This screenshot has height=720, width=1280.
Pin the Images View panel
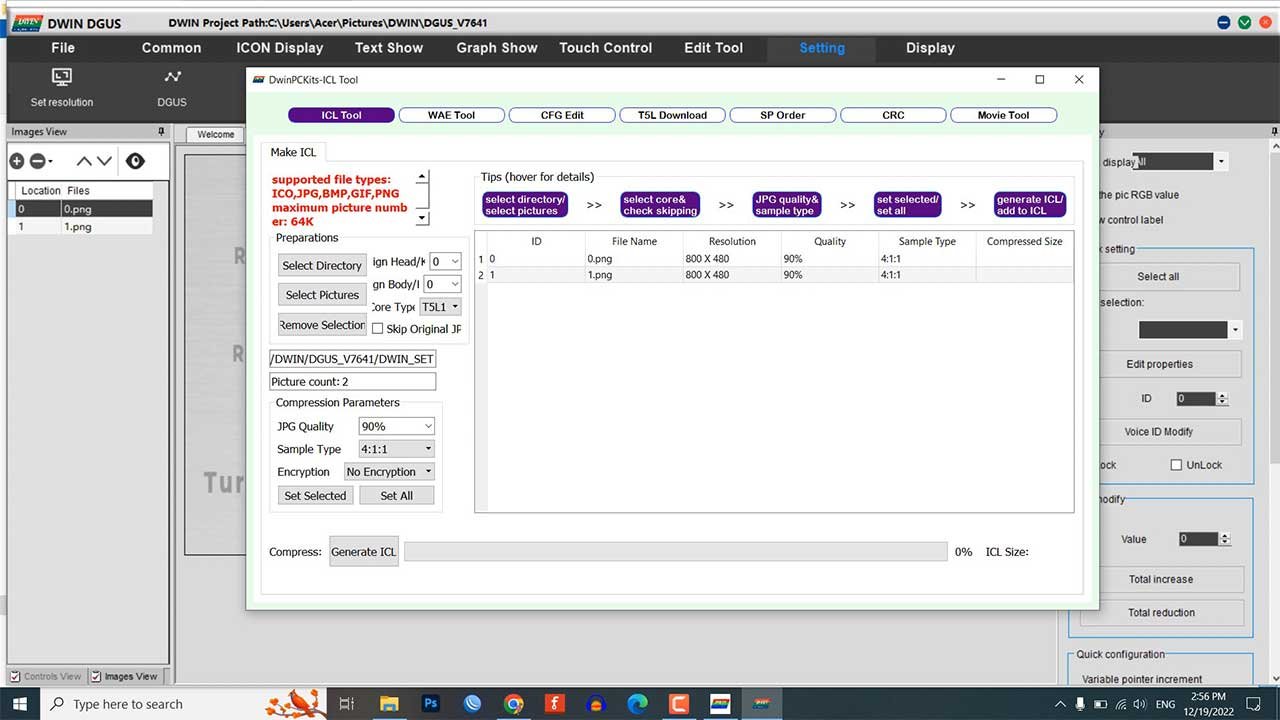tap(160, 132)
